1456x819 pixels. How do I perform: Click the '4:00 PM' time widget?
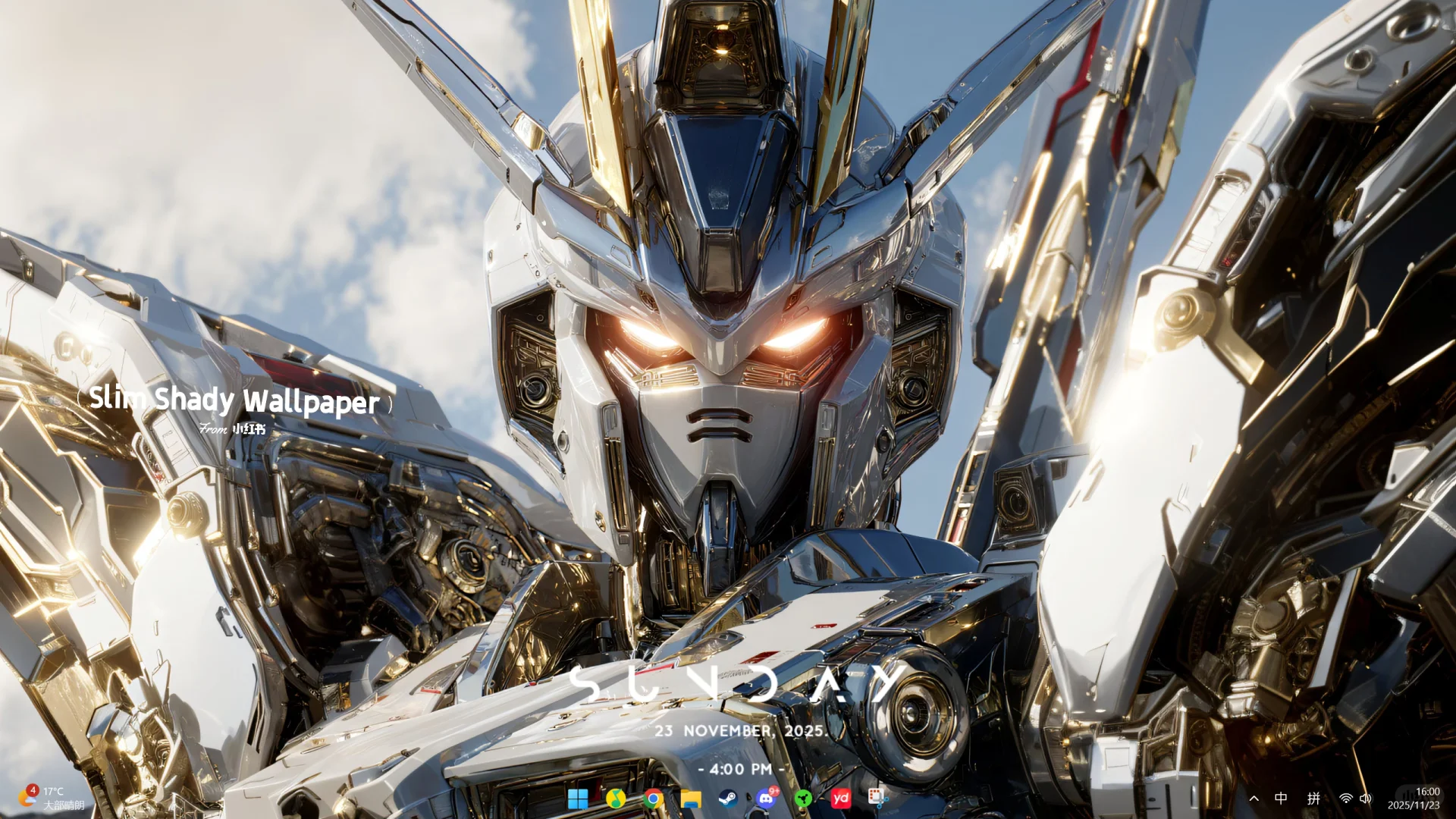(740, 769)
